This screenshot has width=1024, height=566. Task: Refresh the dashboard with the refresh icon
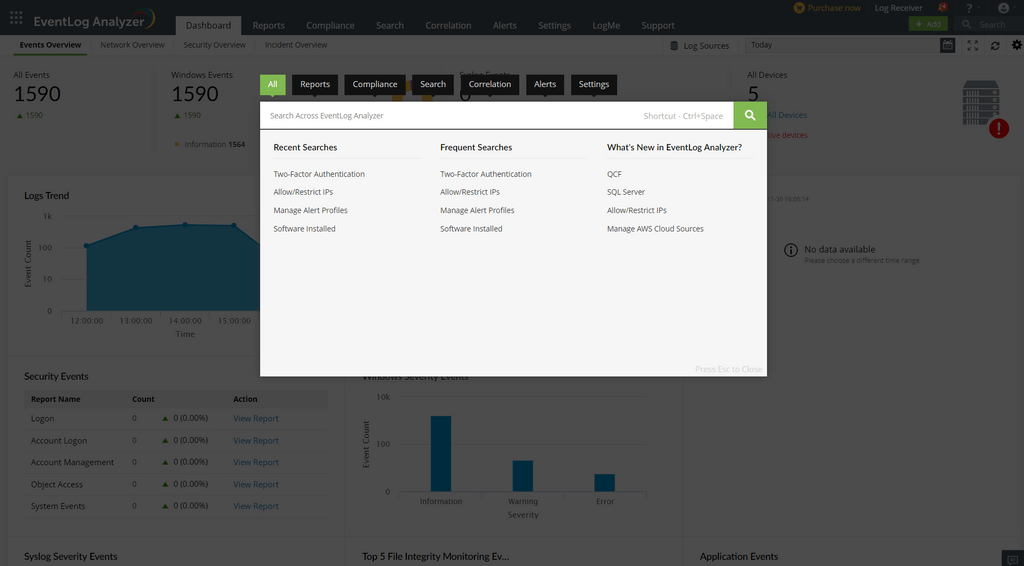tap(995, 46)
